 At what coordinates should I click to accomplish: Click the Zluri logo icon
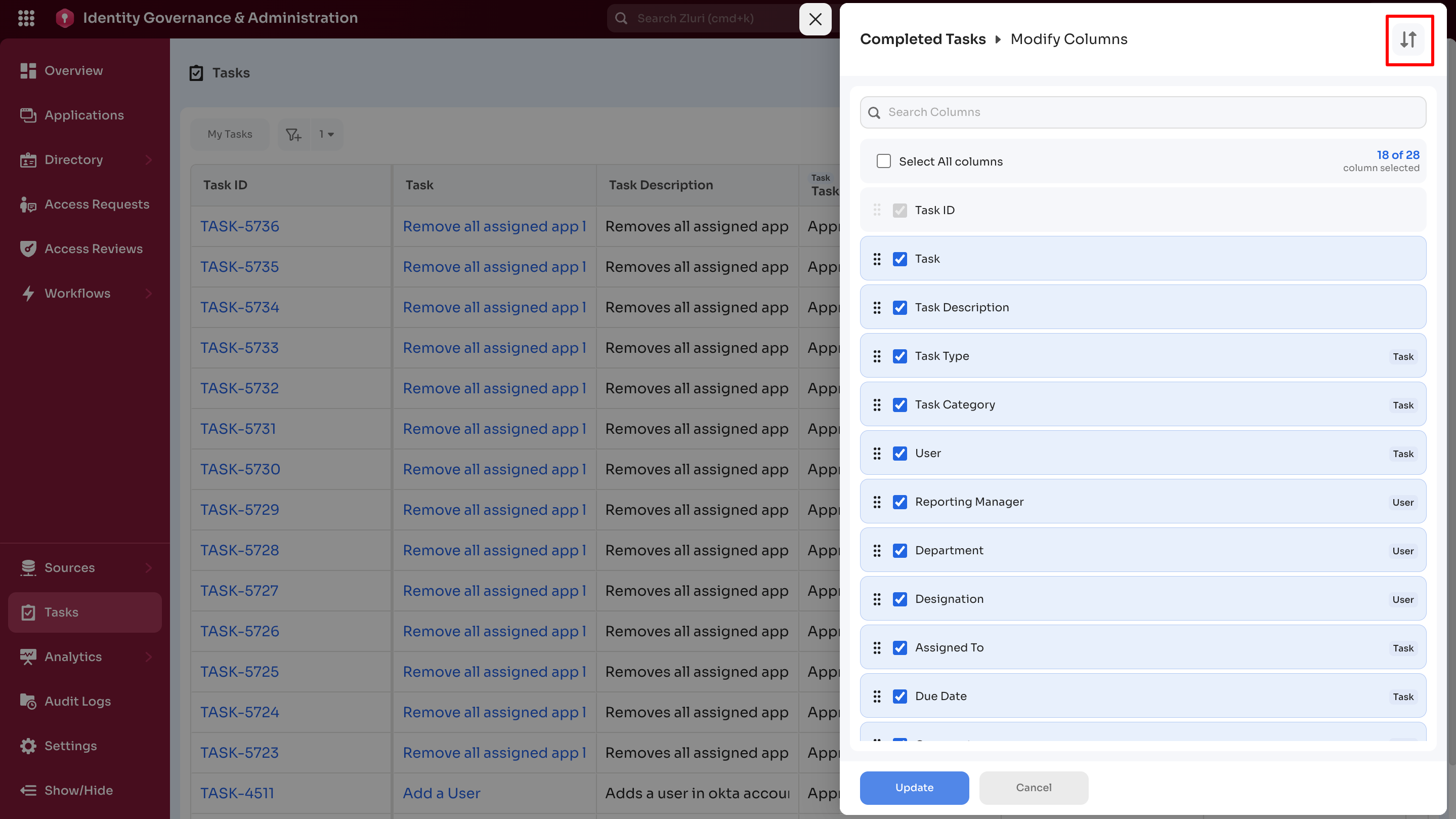pyautogui.click(x=65, y=18)
